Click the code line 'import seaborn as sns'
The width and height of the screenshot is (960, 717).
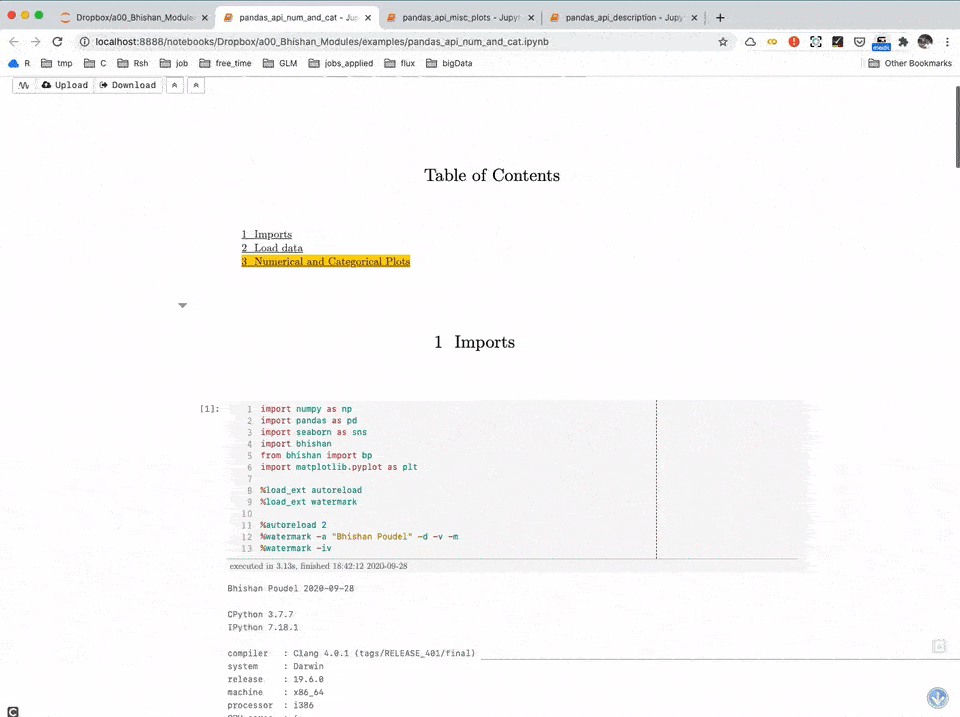click(313, 432)
